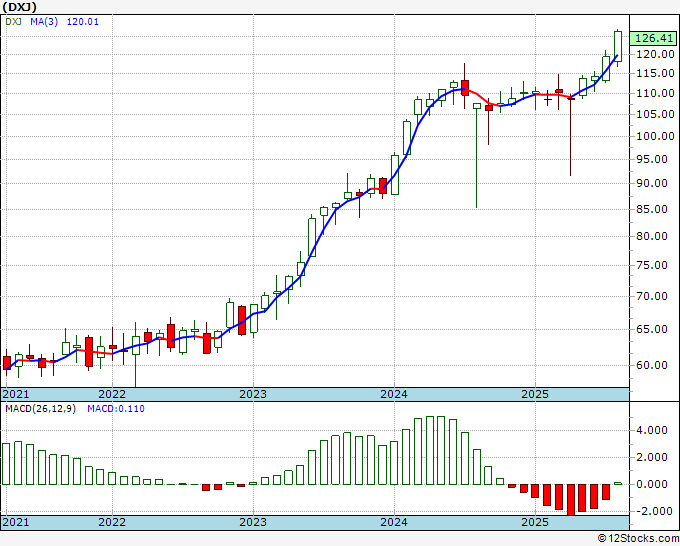
Task: Click the 110.00 price axis label
Action: click(655, 93)
